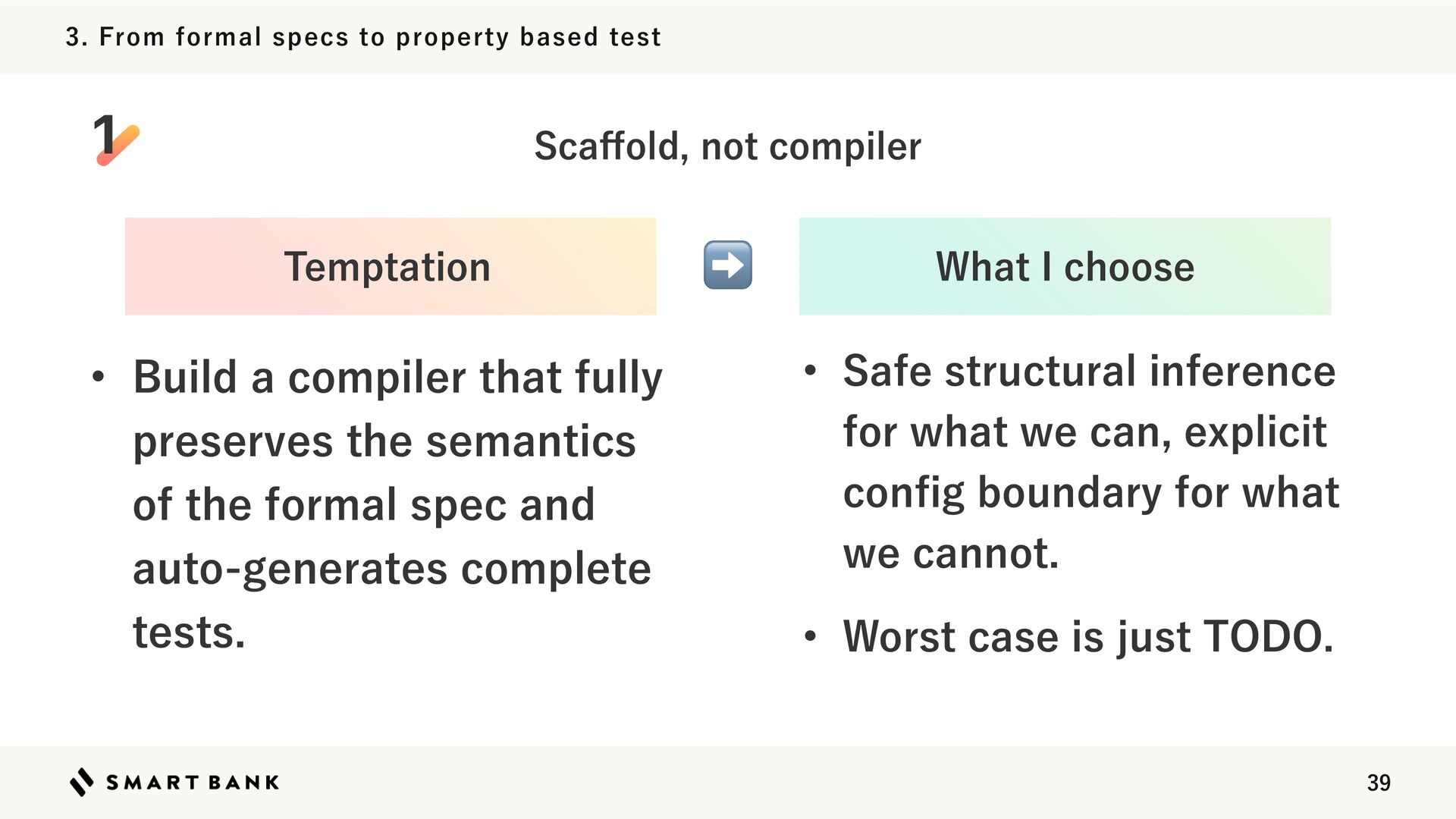Click the page number 39
The width and height of the screenshot is (1456, 819).
click(x=1378, y=783)
